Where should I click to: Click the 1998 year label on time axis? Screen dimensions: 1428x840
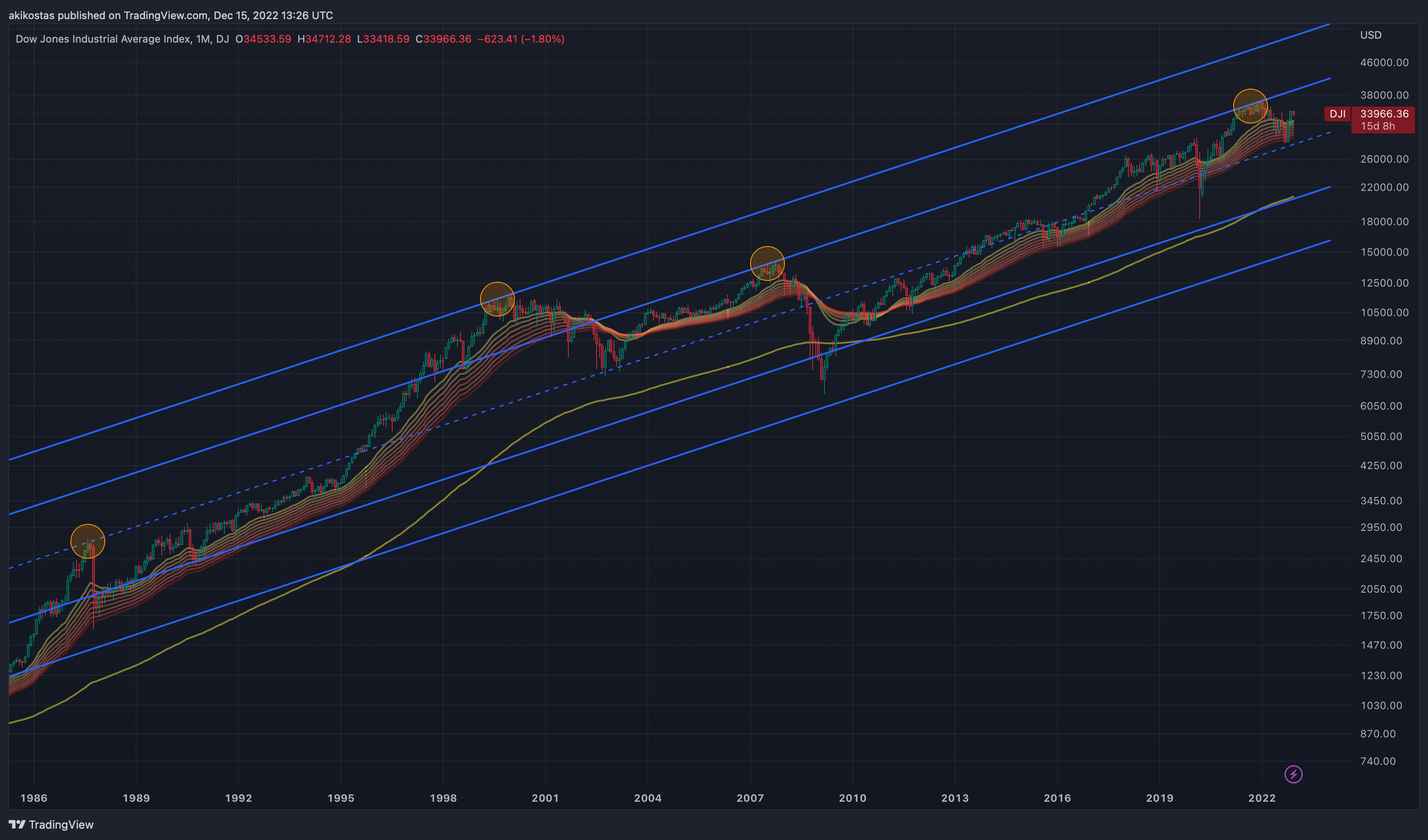[x=443, y=798]
